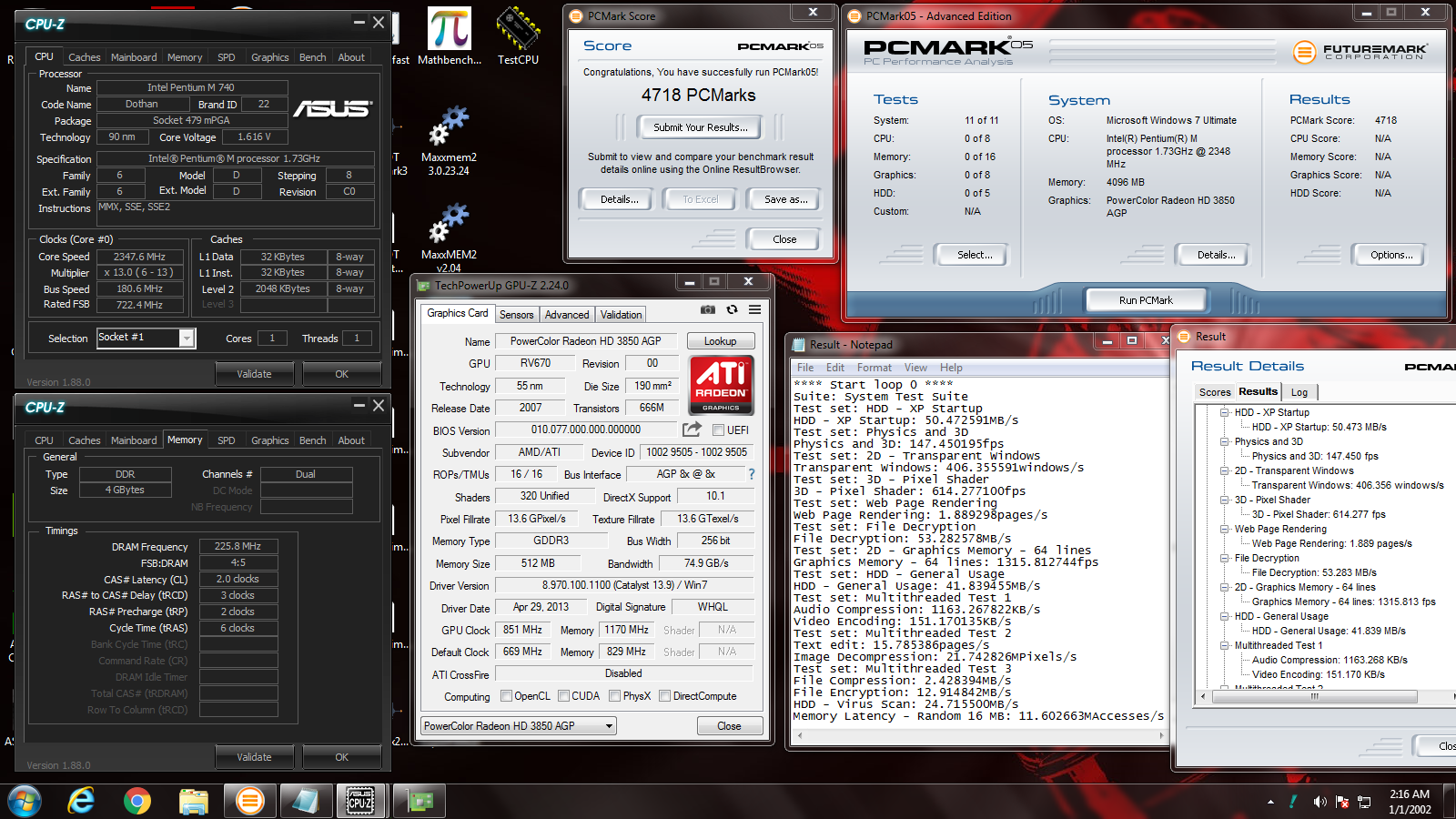
Task: Launch MaxxMEM2 v2.04 desktop icon
Action: [x=449, y=238]
